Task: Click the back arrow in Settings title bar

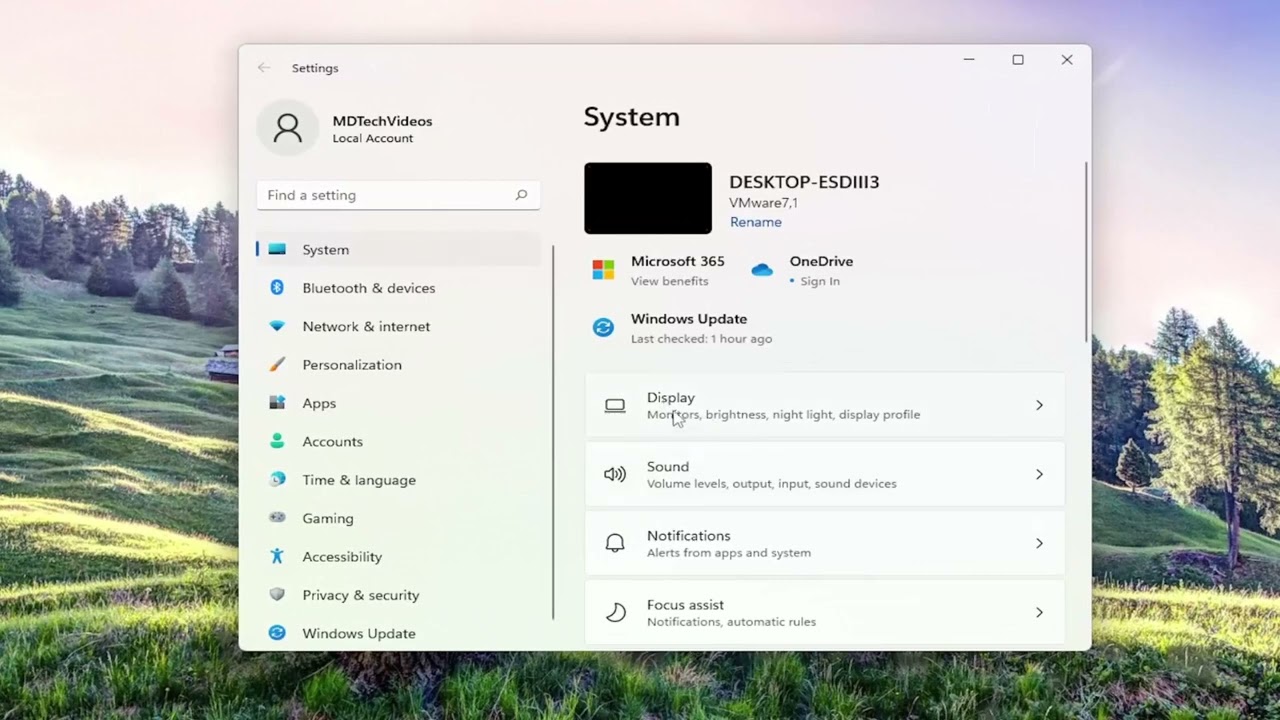Action: pyautogui.click(x=264, y=68)
